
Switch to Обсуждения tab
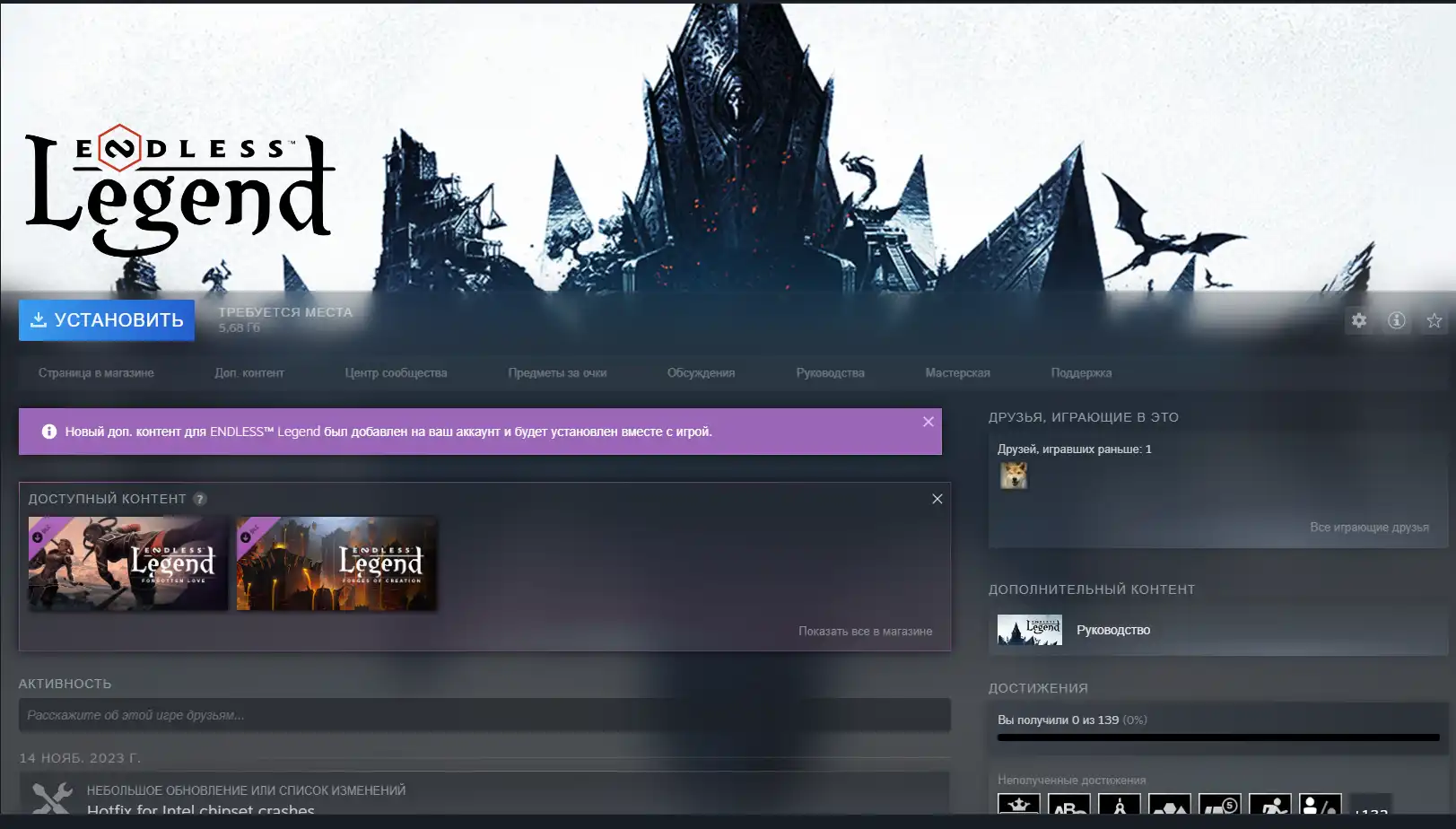click(701, 373)
